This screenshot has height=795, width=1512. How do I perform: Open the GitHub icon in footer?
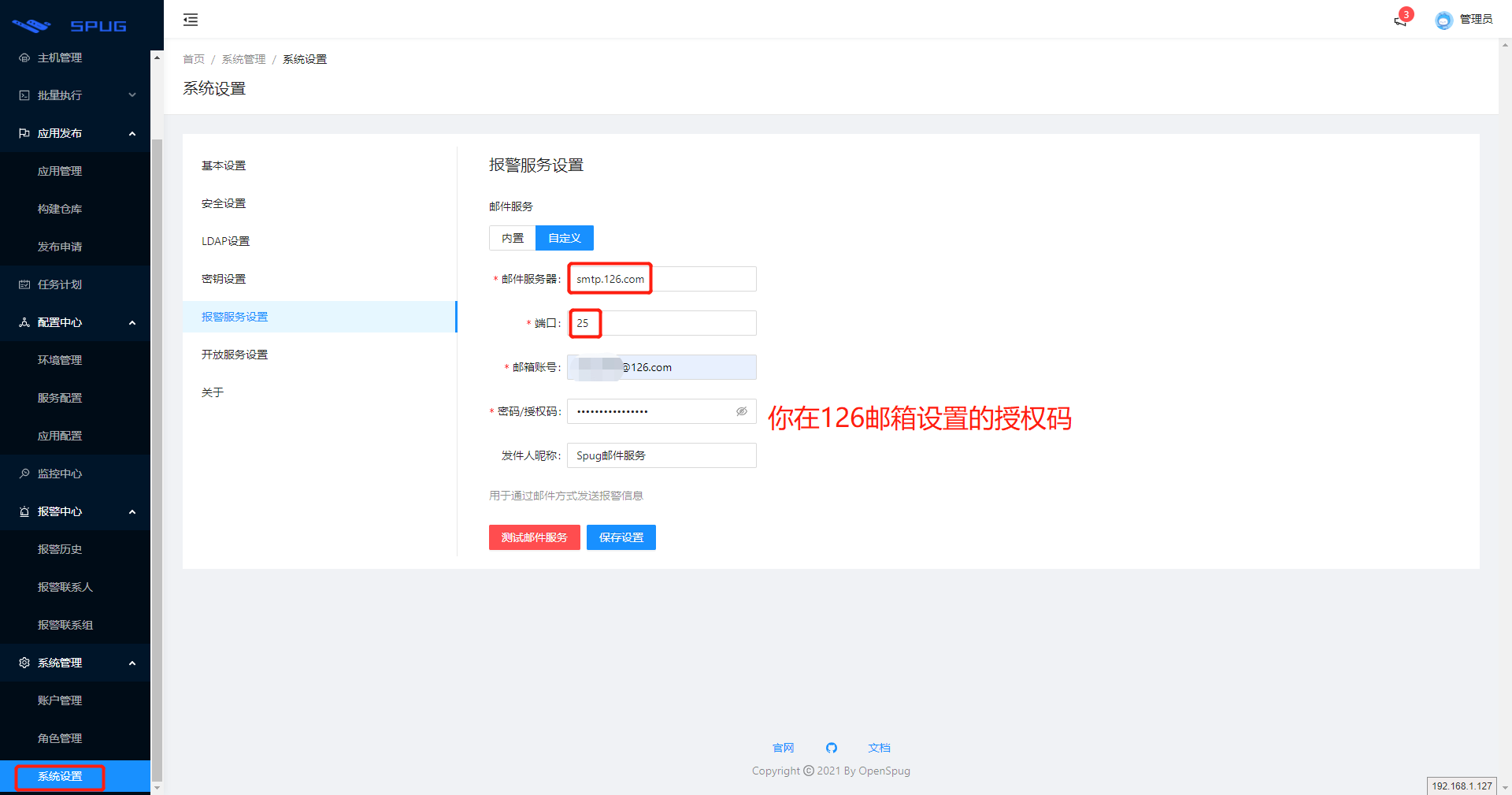click(x=832, y=748)
